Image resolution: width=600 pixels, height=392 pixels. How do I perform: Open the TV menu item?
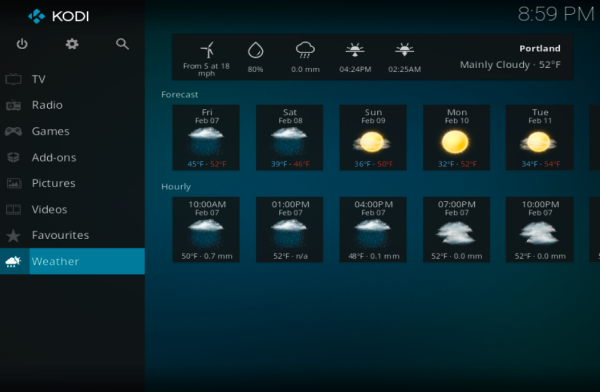pos(72,79)
